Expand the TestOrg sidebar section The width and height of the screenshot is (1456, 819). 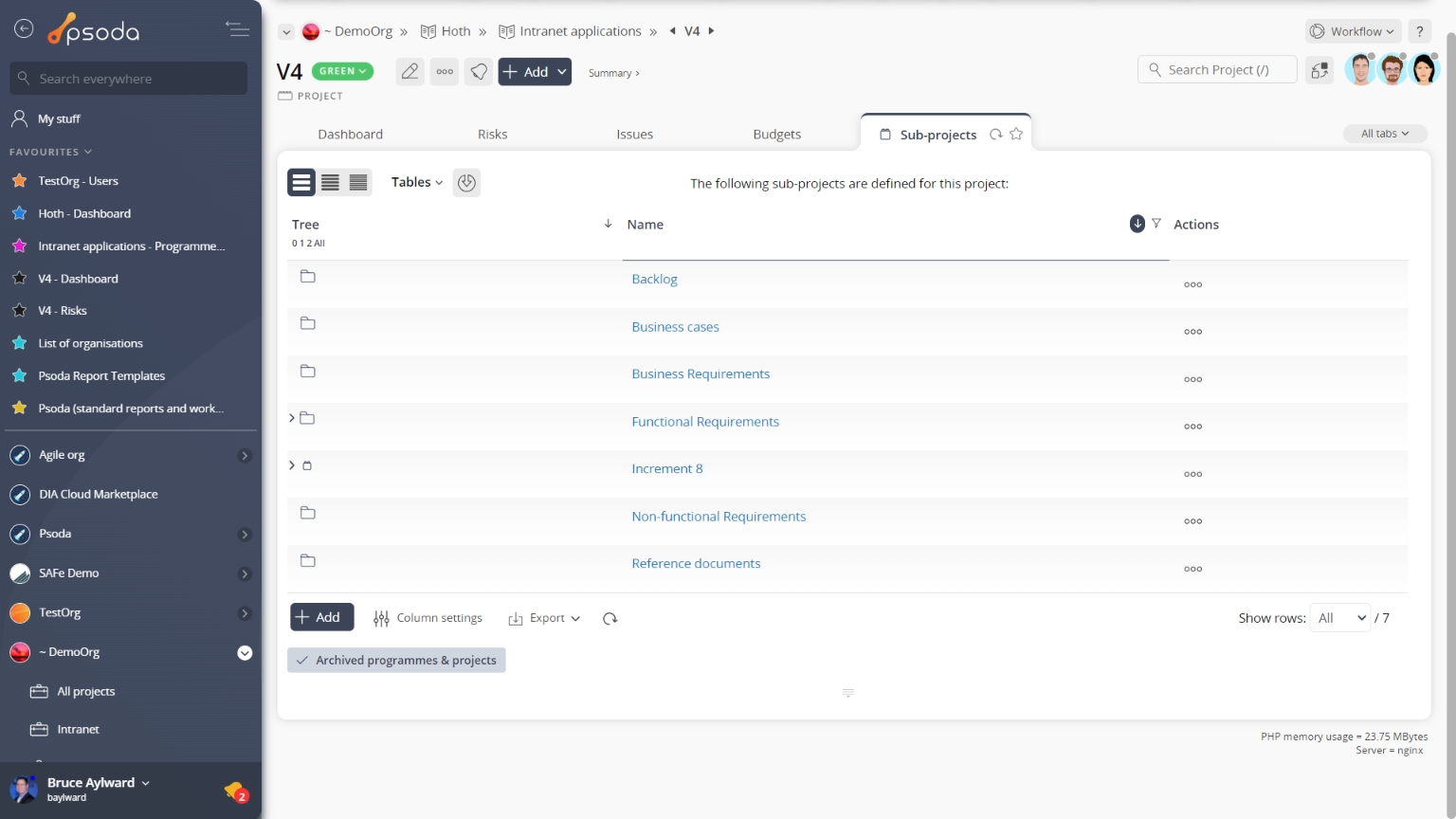(245, 613)
